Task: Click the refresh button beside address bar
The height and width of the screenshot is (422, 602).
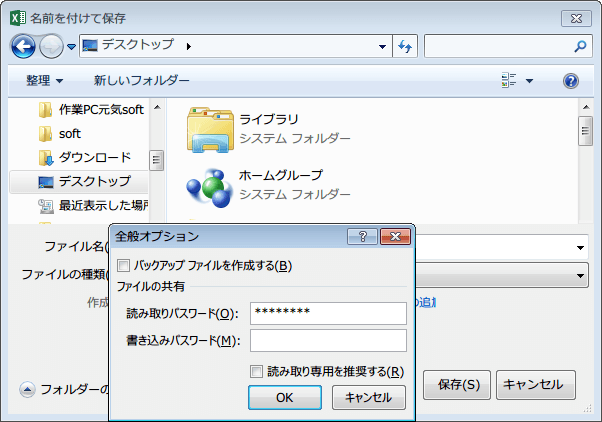Action: click(405, 46)
